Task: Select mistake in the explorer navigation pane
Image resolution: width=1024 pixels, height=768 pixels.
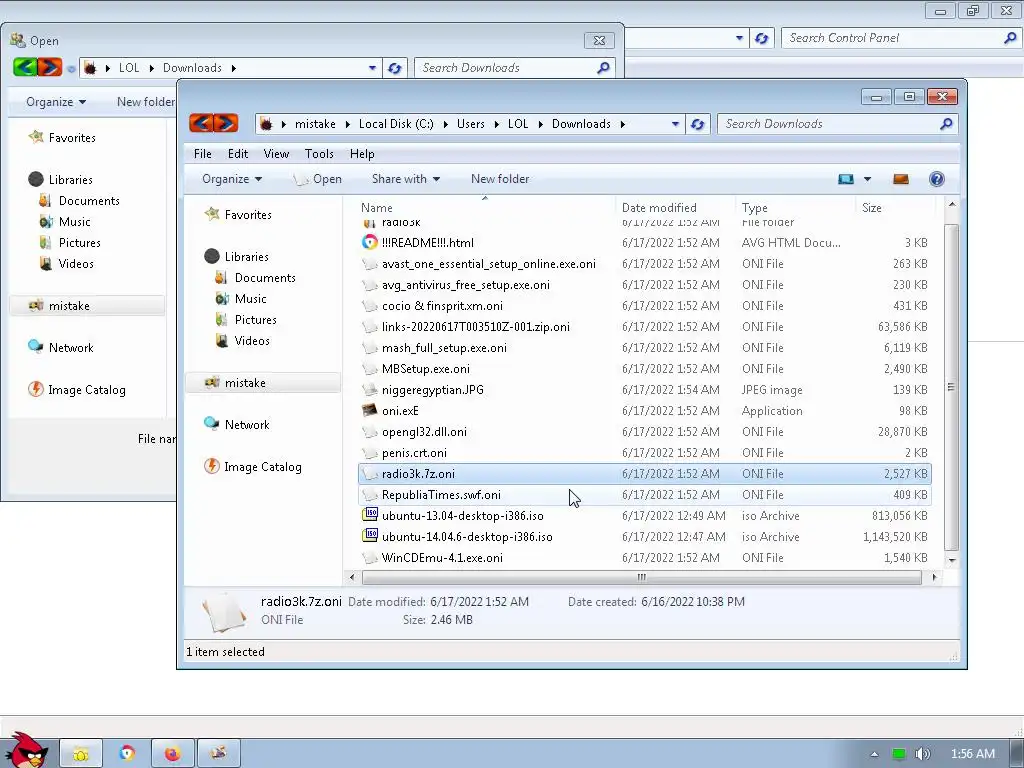Action: [x=263, y=383]
